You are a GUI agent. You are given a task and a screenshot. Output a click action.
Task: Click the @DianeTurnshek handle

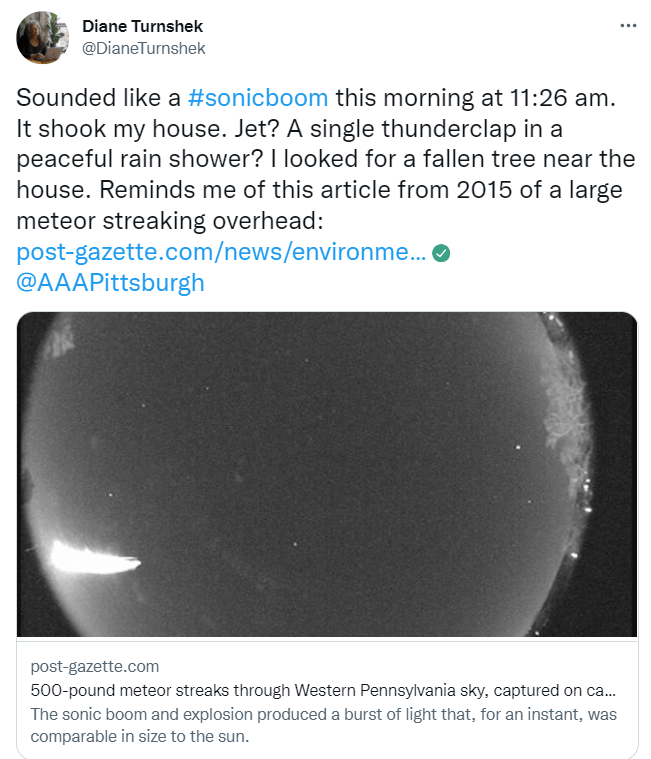click(x=143, y=48)
